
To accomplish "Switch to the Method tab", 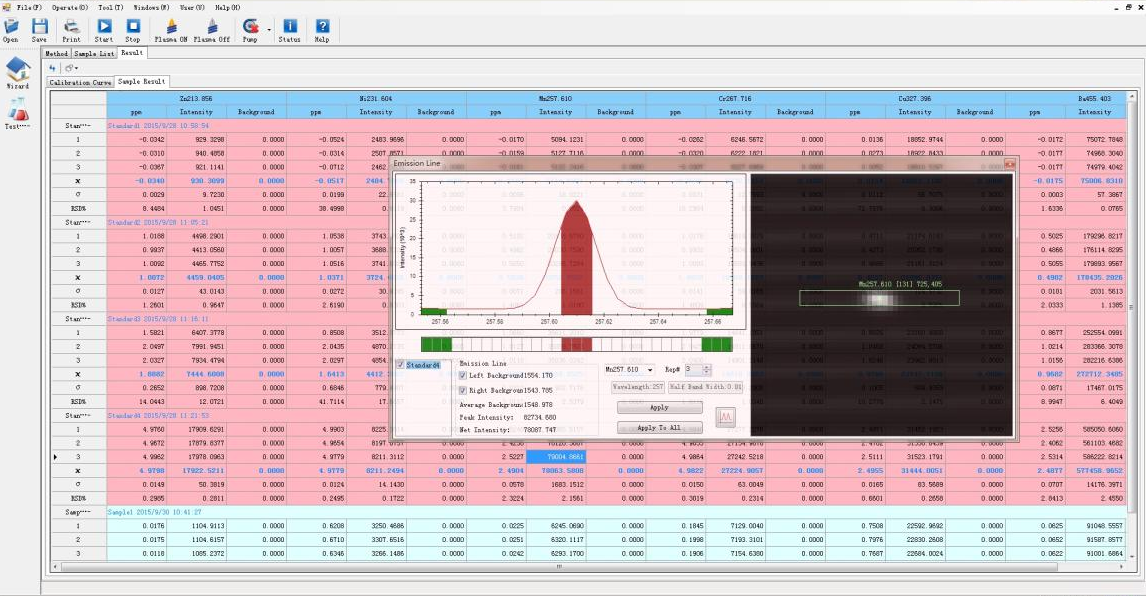I will click(56, 53).
